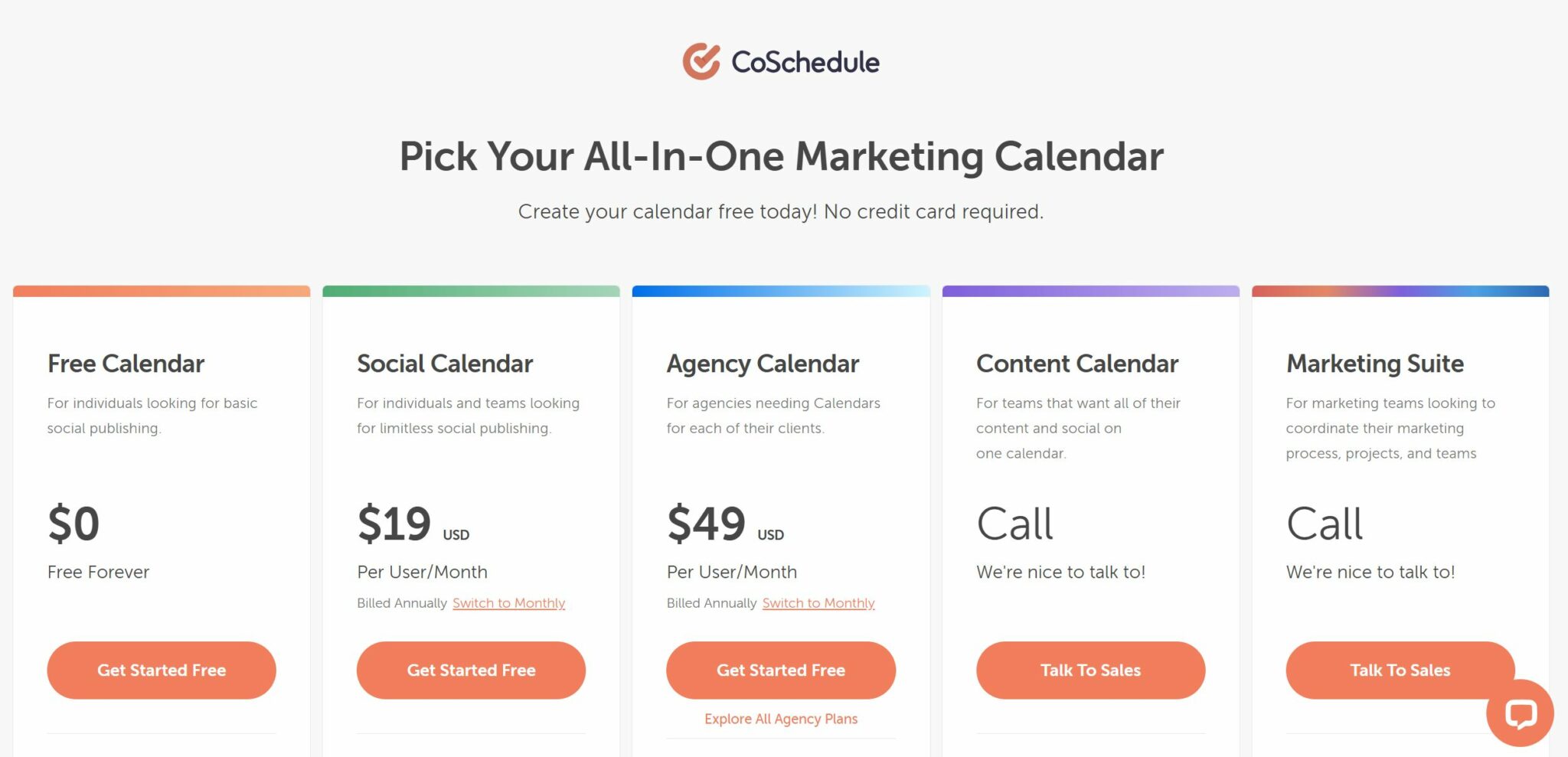Viewport: 1568px width, 757px height.
Task: Talk to sales about the Marketing Suite
Action: click(1400, 670)
